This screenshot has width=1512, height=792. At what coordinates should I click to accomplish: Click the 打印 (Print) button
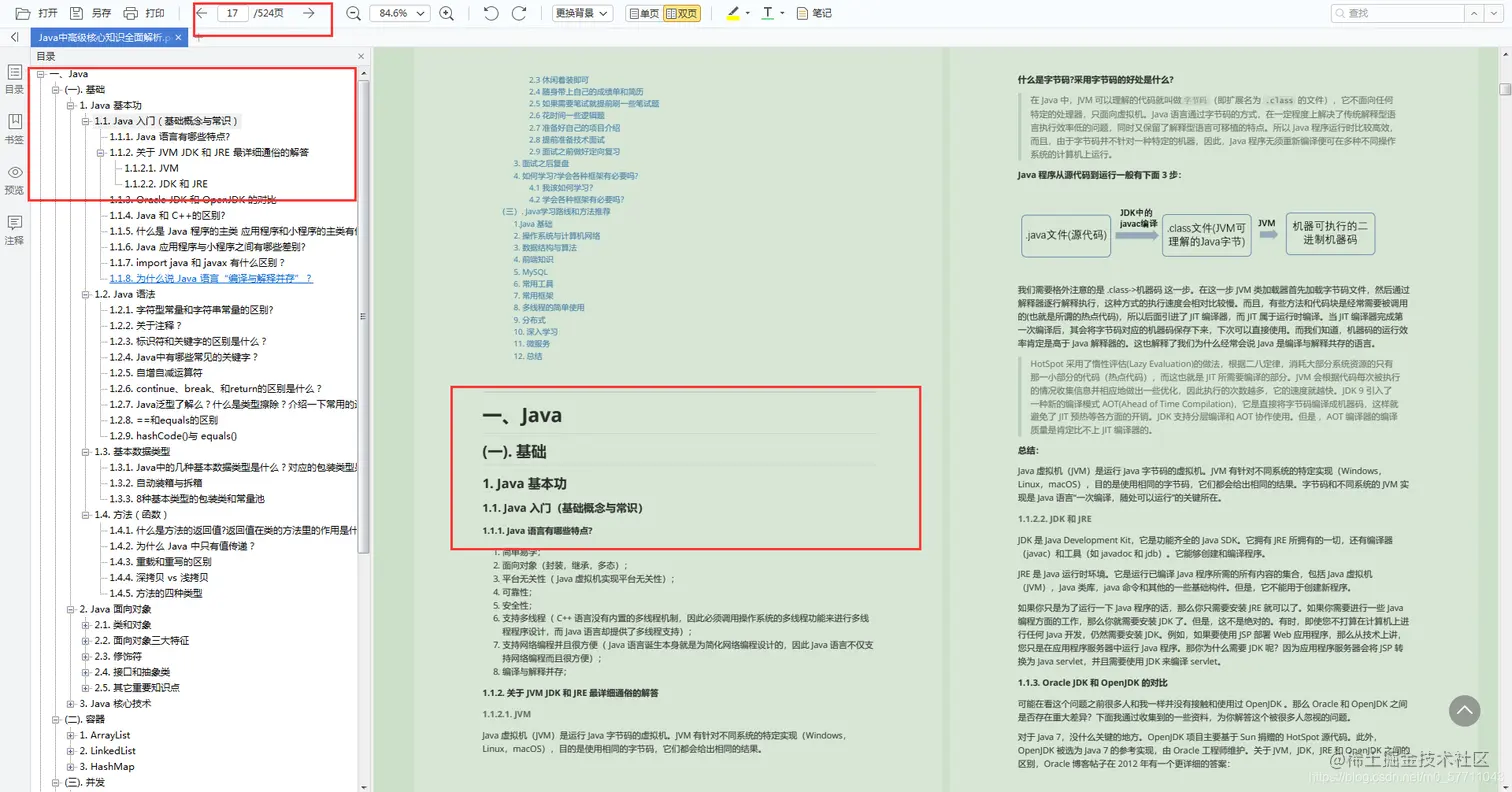(144, 13)
